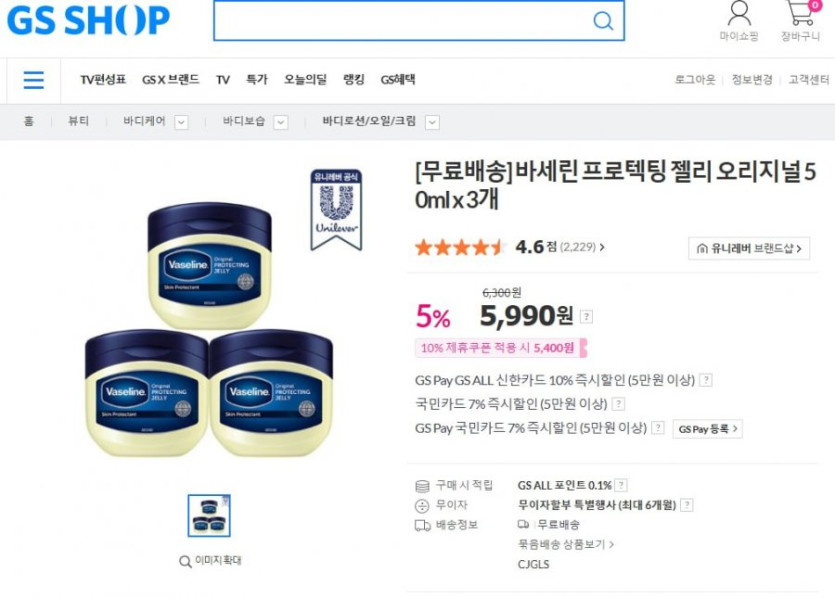Open the 2,229 reviews rating link
835x598 pixels.
pyautogui.click(x=582, y=247)
